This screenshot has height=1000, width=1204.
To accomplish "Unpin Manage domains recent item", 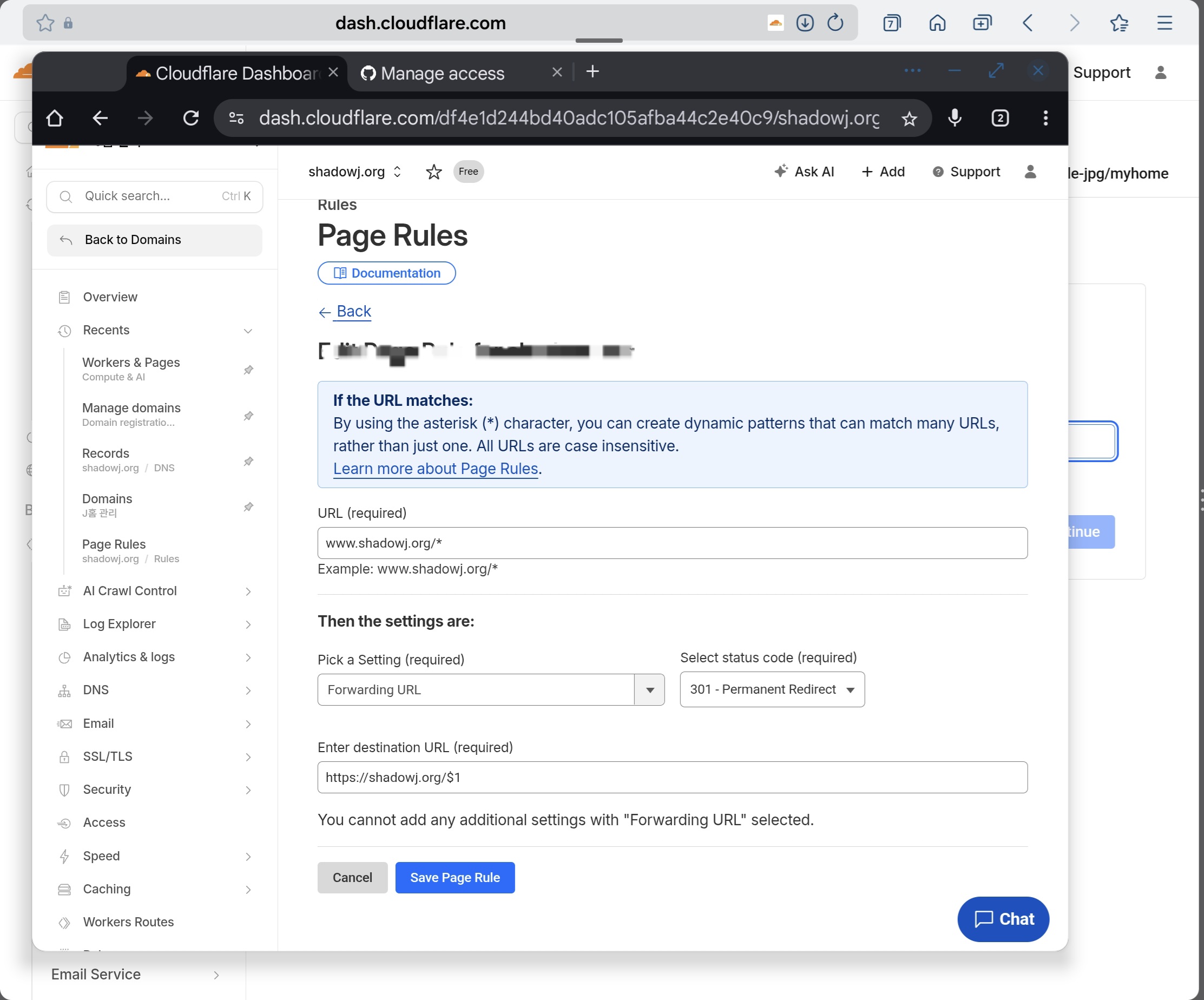I will 248,416.
